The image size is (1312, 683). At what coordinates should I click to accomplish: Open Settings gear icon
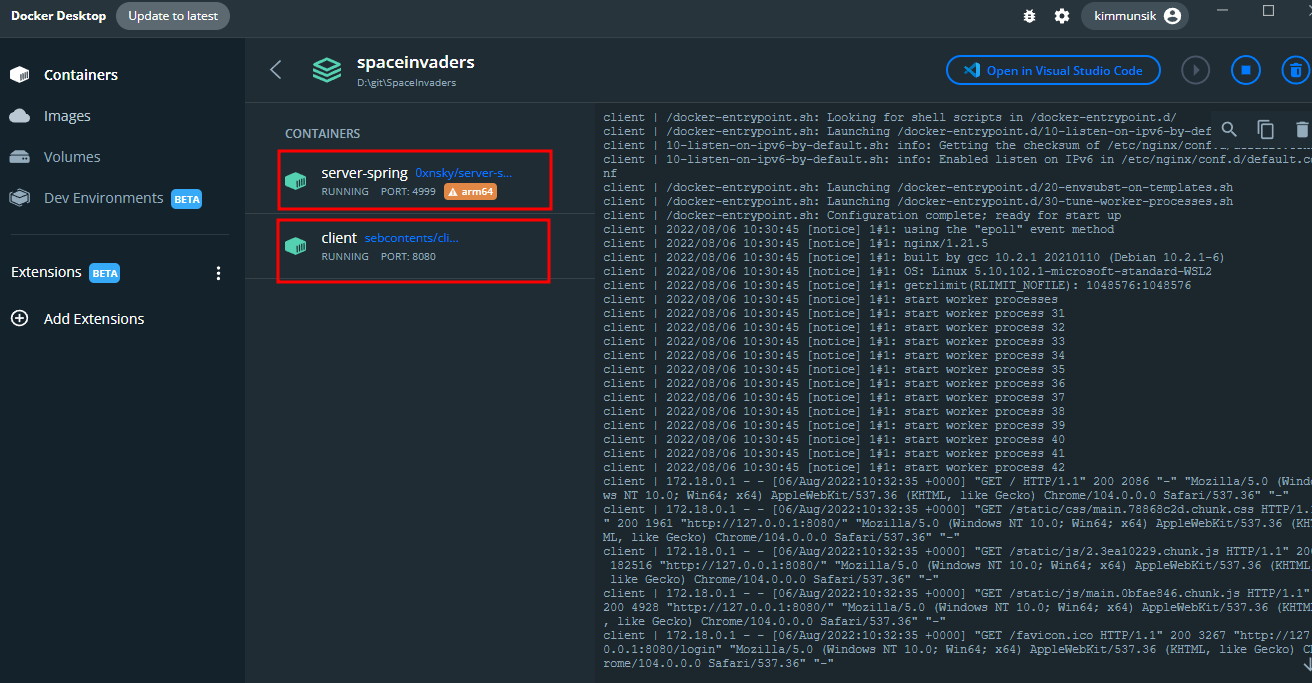tap(1062, 16)
